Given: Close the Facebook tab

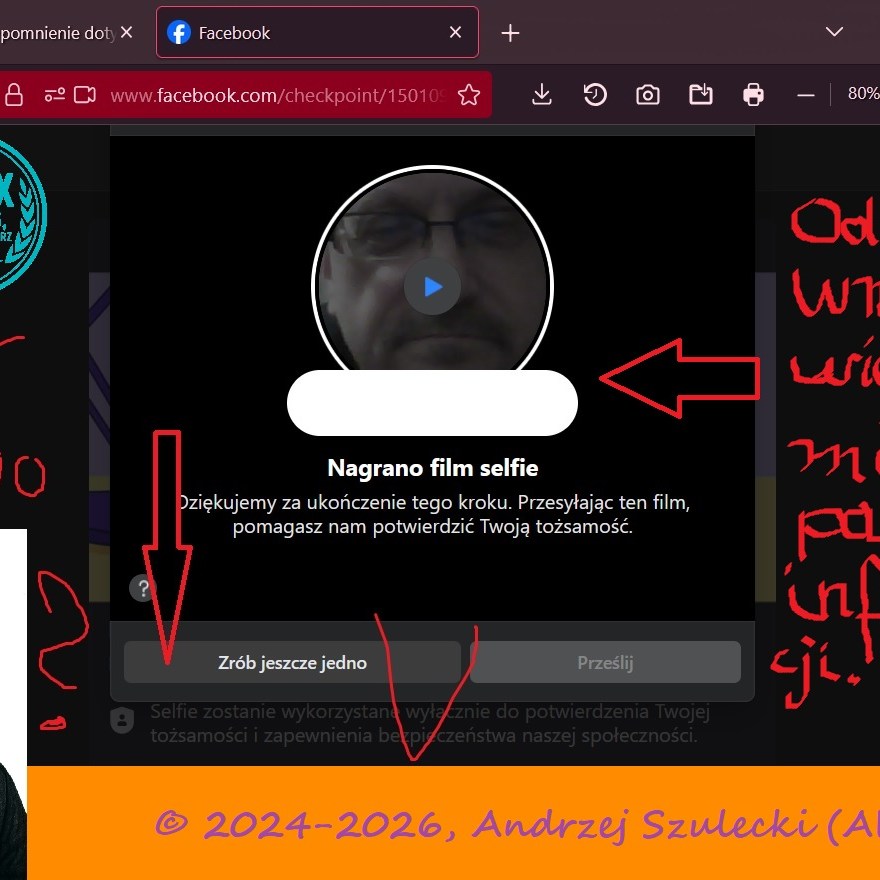Looking at the screenshot, I should (455, 33).
